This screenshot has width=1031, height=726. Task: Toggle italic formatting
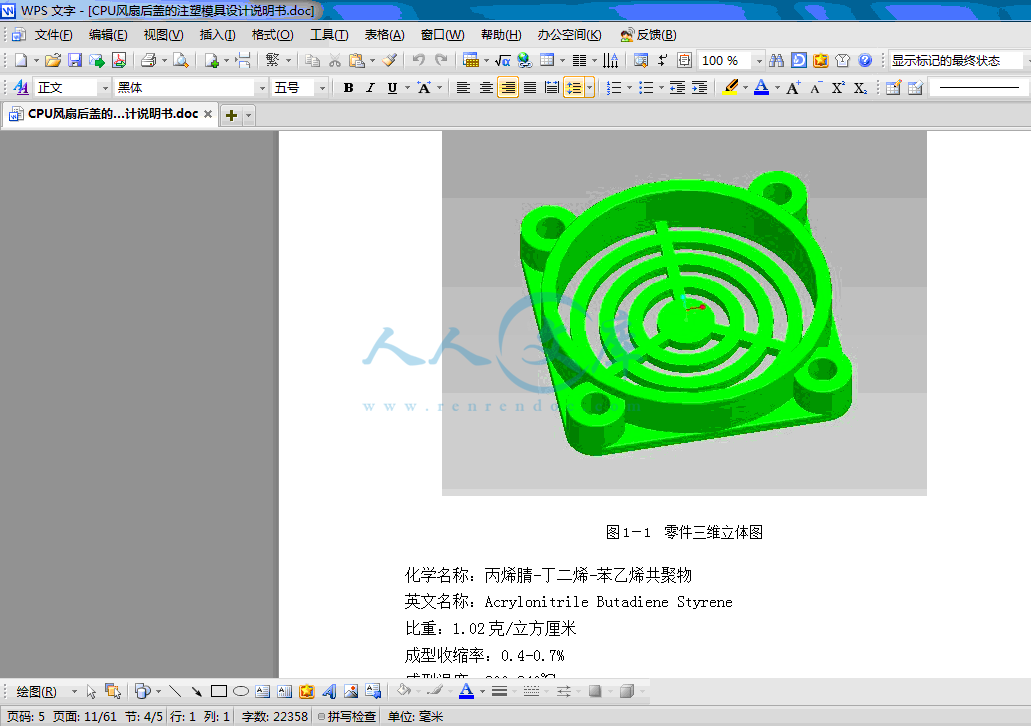(370, 87)
